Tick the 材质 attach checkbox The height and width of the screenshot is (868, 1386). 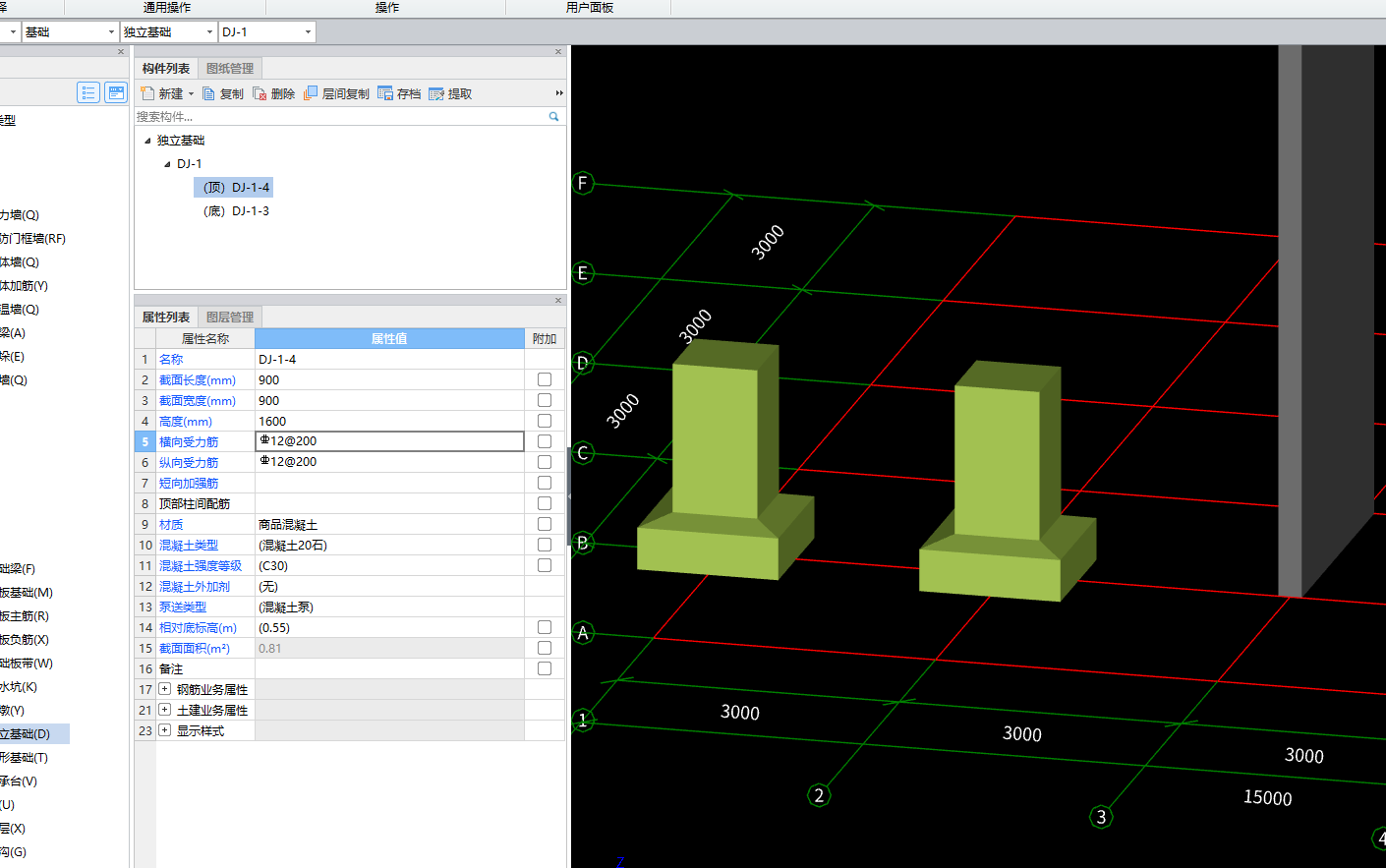[x=545, y=524]
